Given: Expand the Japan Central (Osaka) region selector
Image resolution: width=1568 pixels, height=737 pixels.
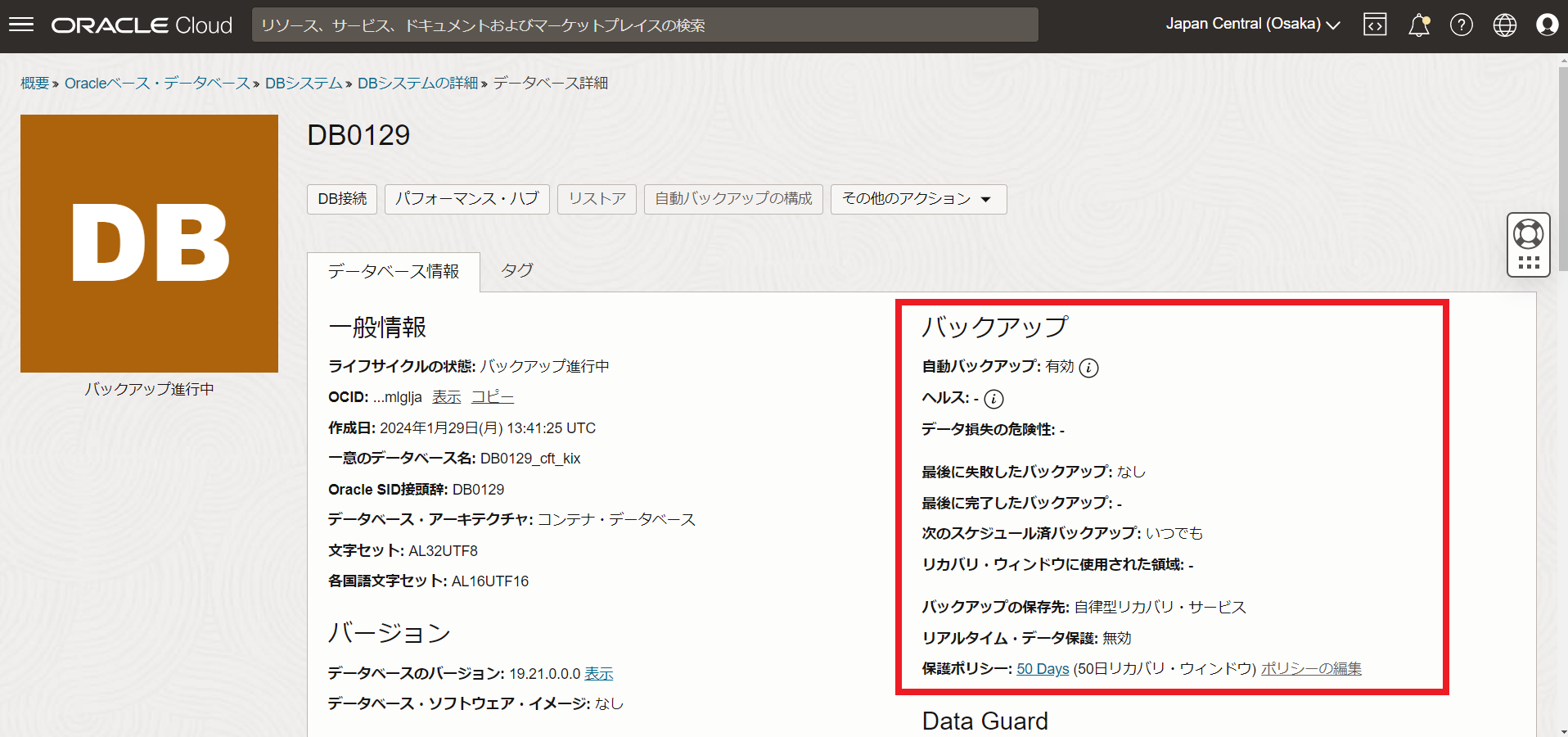Looking at the screenshot, I should point(1252,25).
